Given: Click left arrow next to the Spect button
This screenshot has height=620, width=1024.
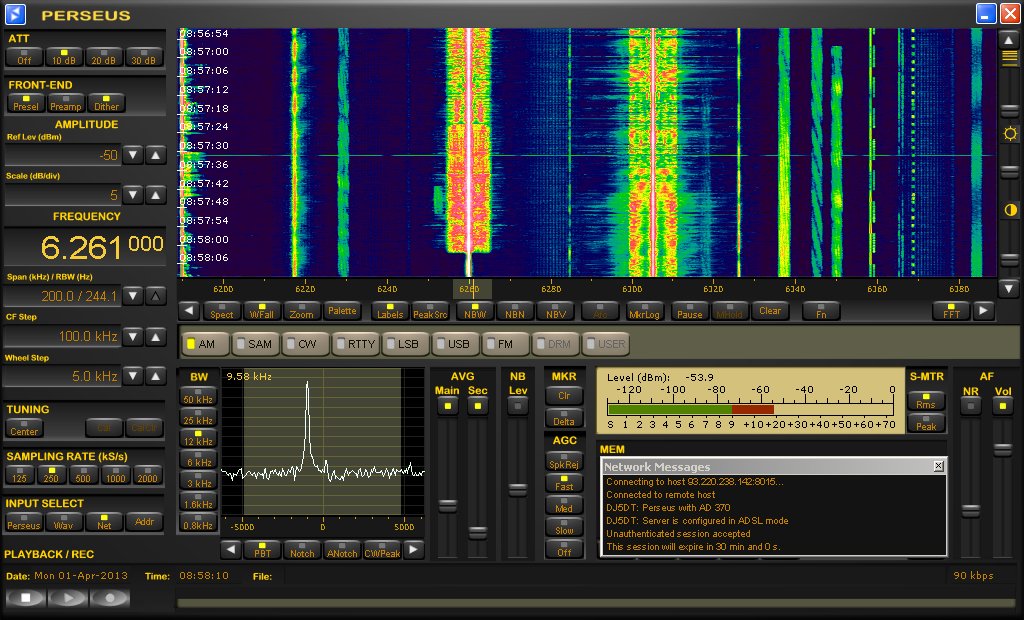Looking at the screenshot, I should coord(189,311).
